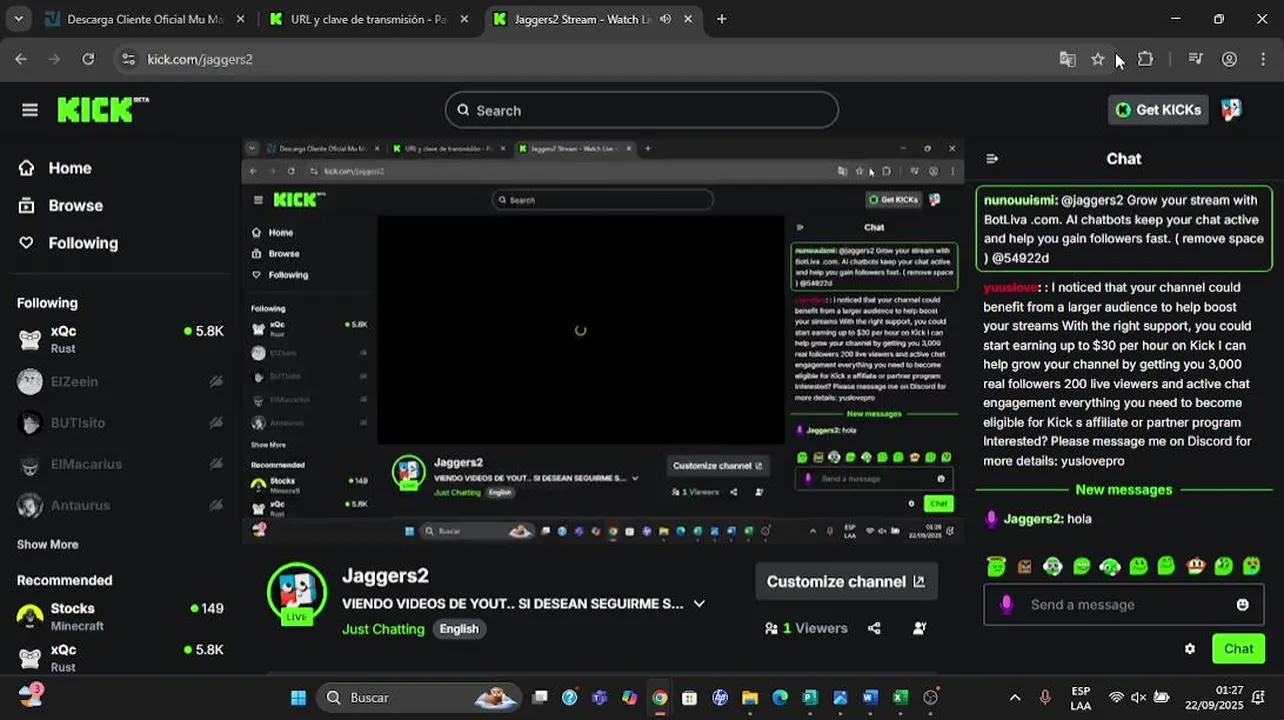This screenshot has width=1284, height=720.
Task: Click the stream video player
Action: coord(603,341)
